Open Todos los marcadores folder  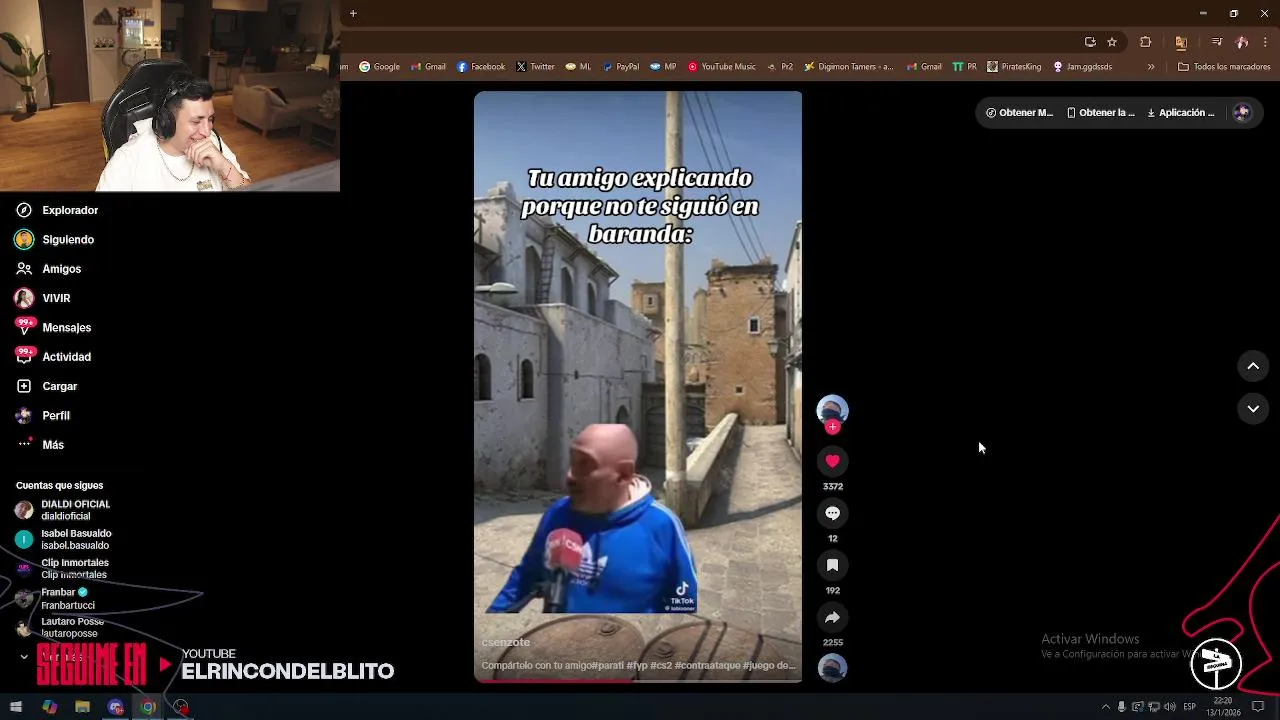tap(1224, 67)
